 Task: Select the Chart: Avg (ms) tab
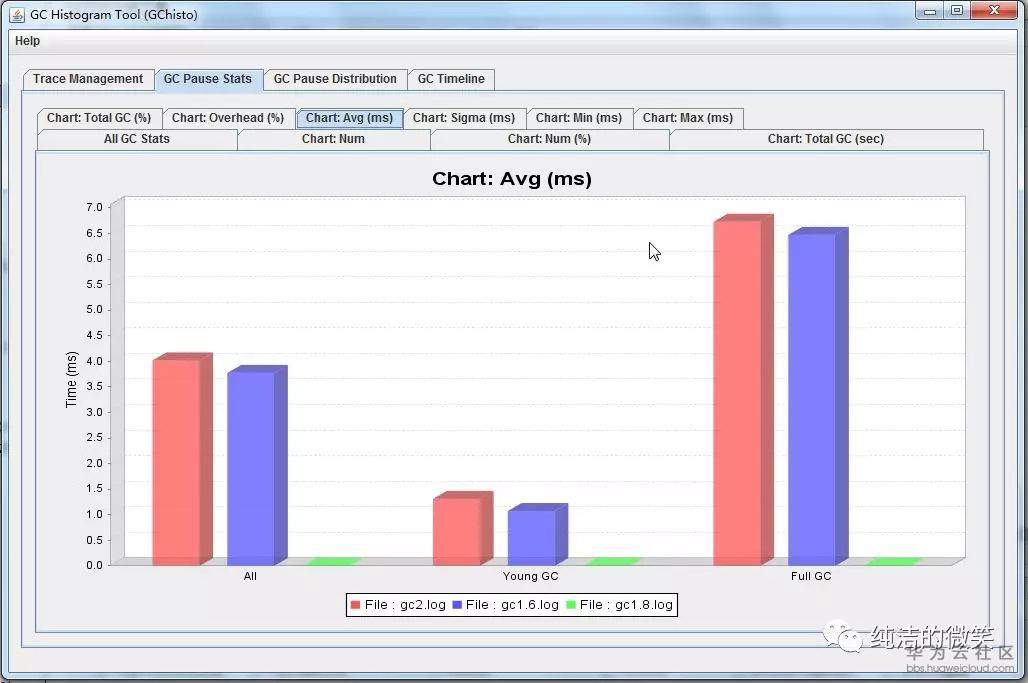(x=349, y=118)
